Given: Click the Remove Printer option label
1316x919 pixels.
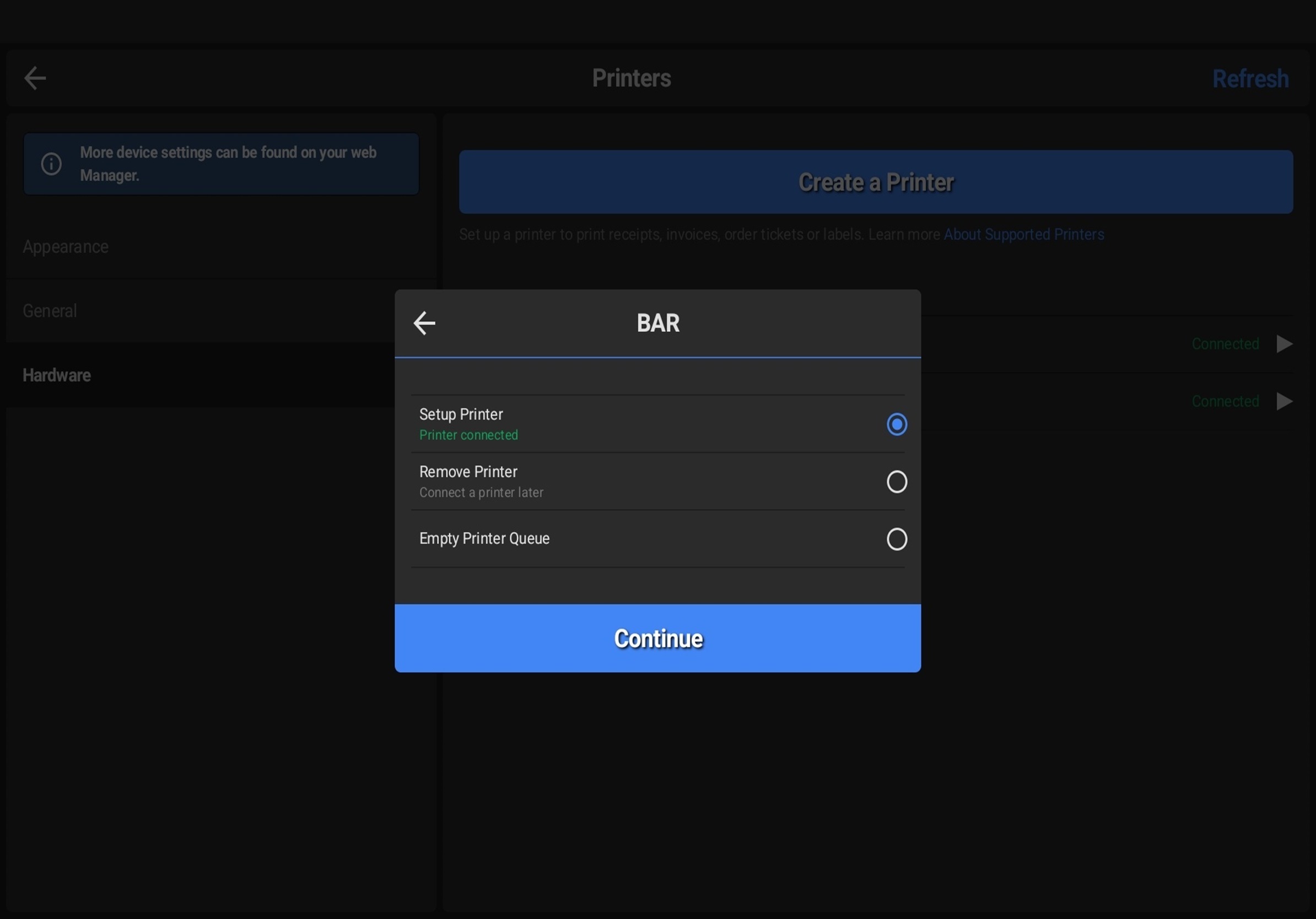Looking at the screenshot, I should pyautogui.click(x=468, y=472).
